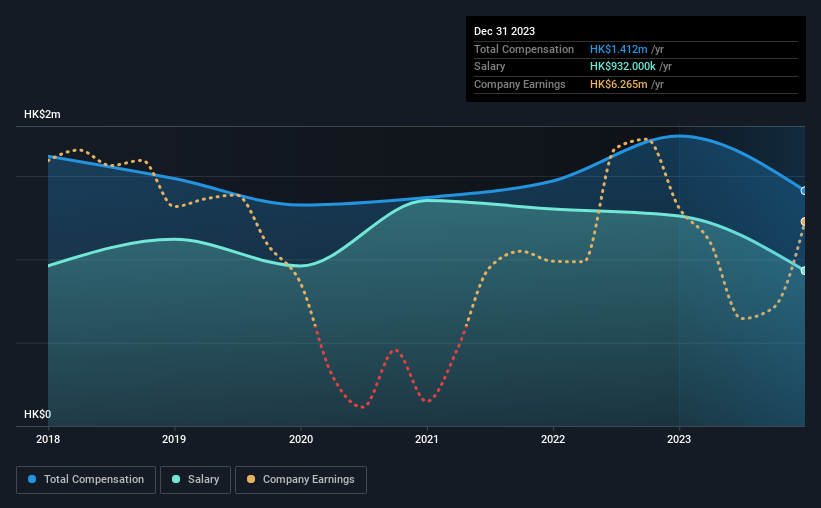Screen dimensions: 821x508
Task: Click the Dec 31 2023 tooltip date
Action: point(505,31)
